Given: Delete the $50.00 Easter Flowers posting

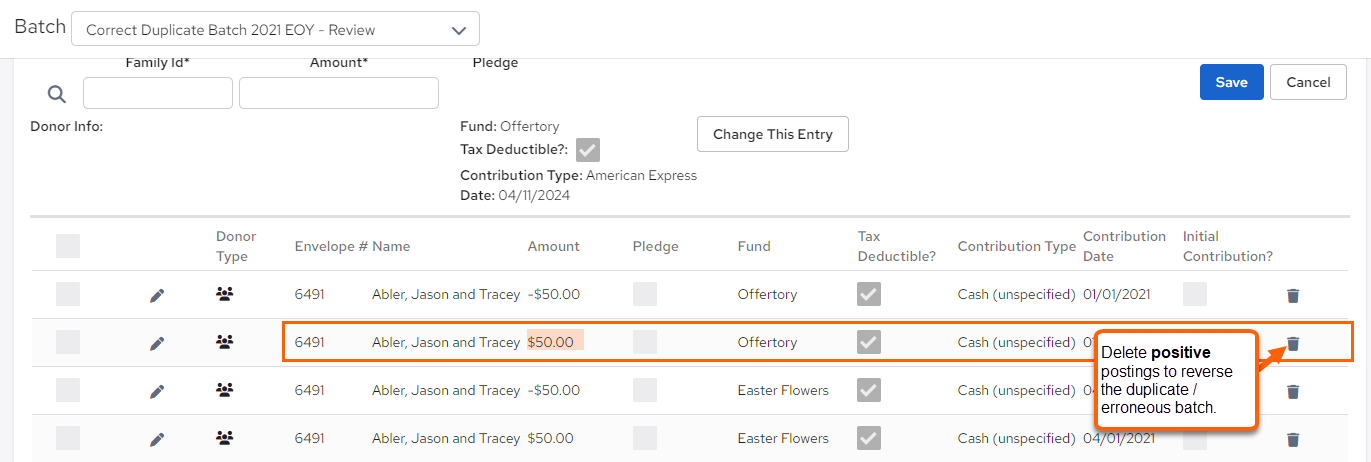Looking at the screenshot, I should click(x=1293, y=439).
